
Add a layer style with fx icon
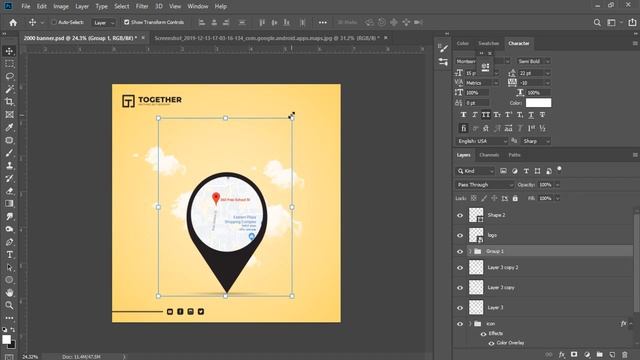point(562,355)
